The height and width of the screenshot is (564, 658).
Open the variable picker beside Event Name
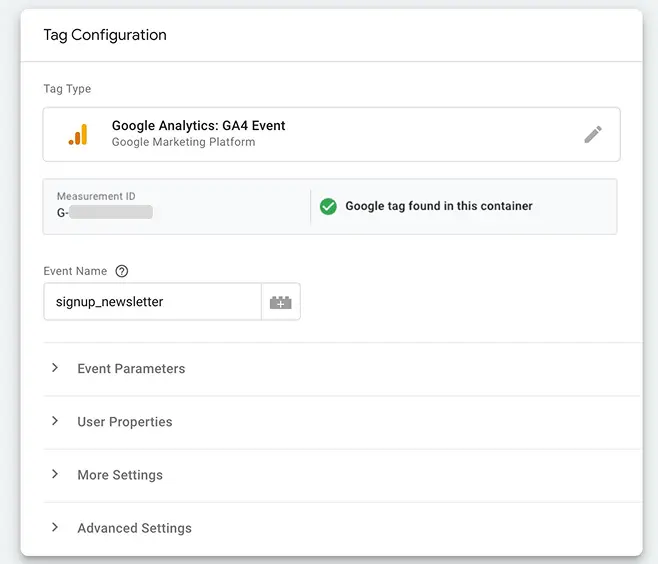[x=281, y=302]
